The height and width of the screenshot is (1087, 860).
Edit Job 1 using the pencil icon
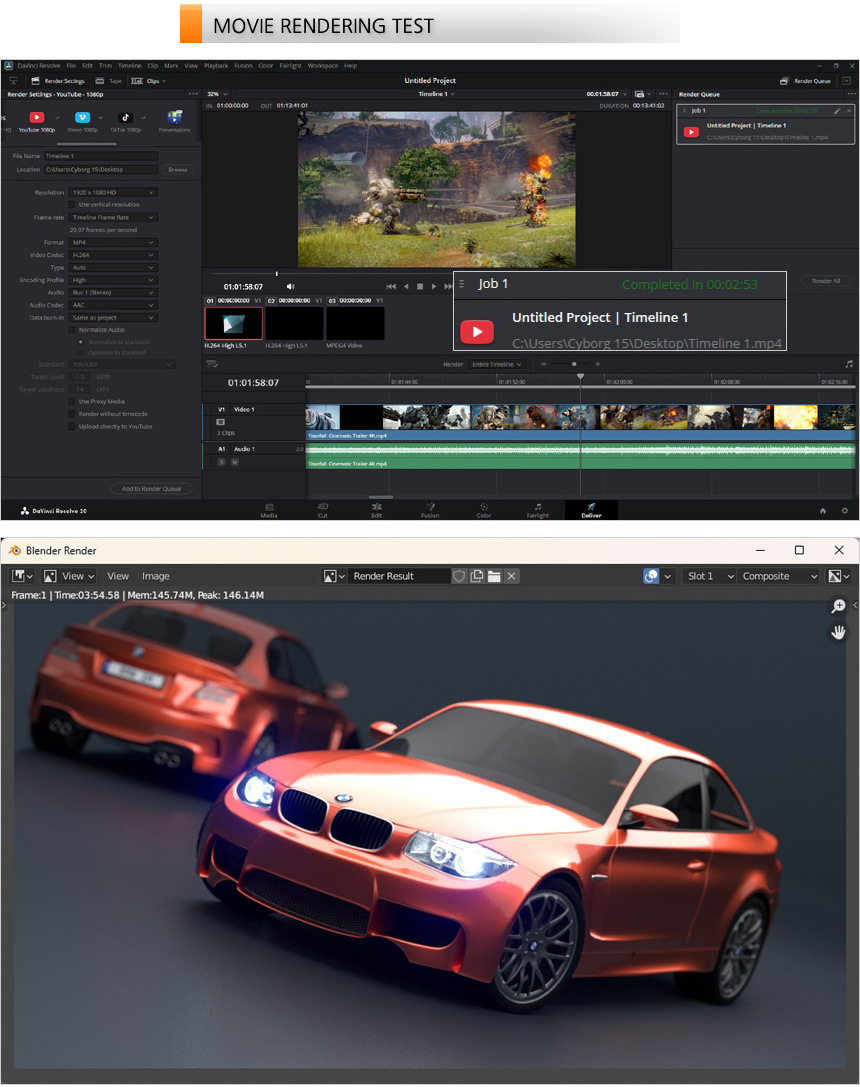[836, 110]
